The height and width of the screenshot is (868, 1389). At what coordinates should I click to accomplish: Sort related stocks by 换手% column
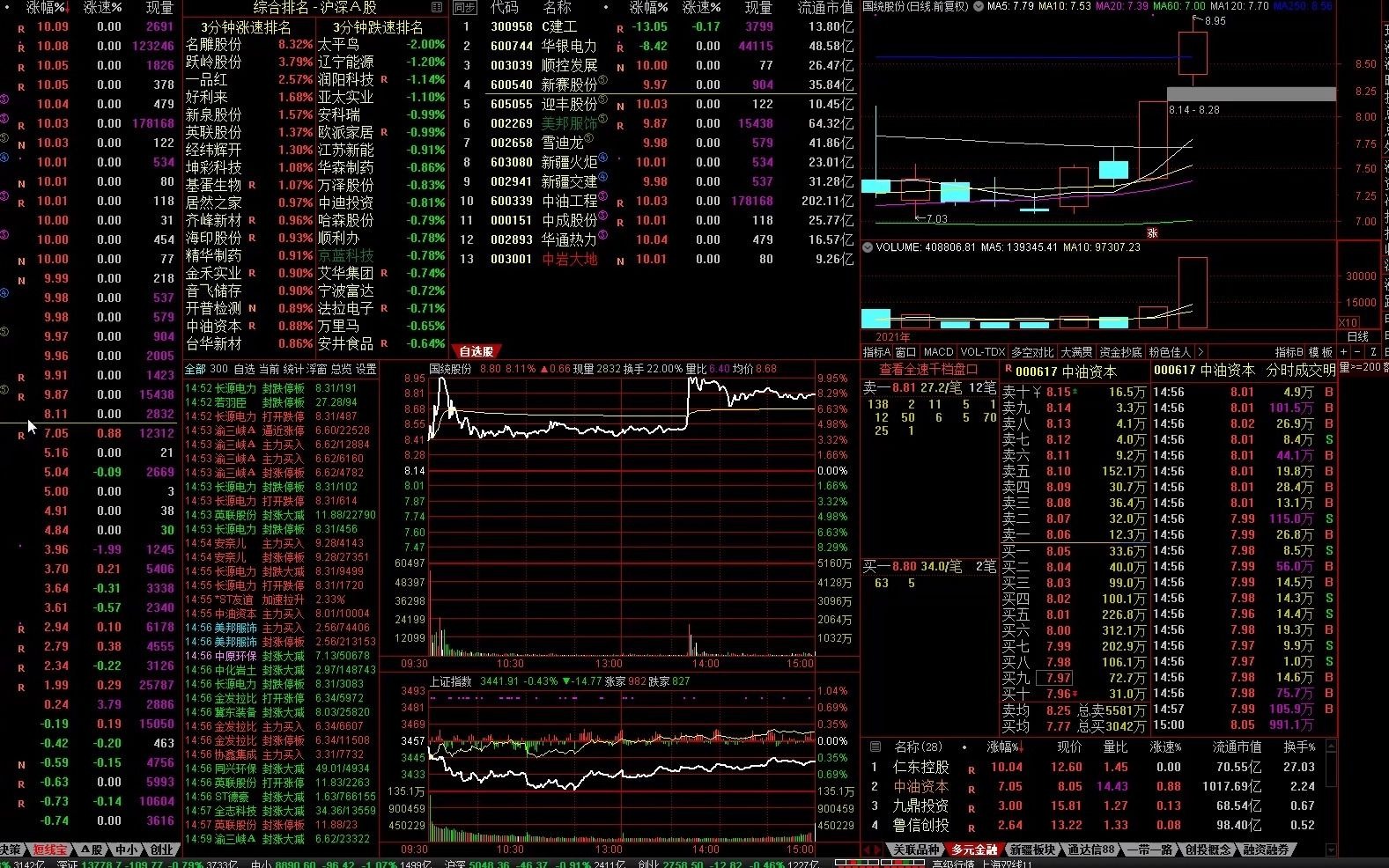tap(1299, 747)
